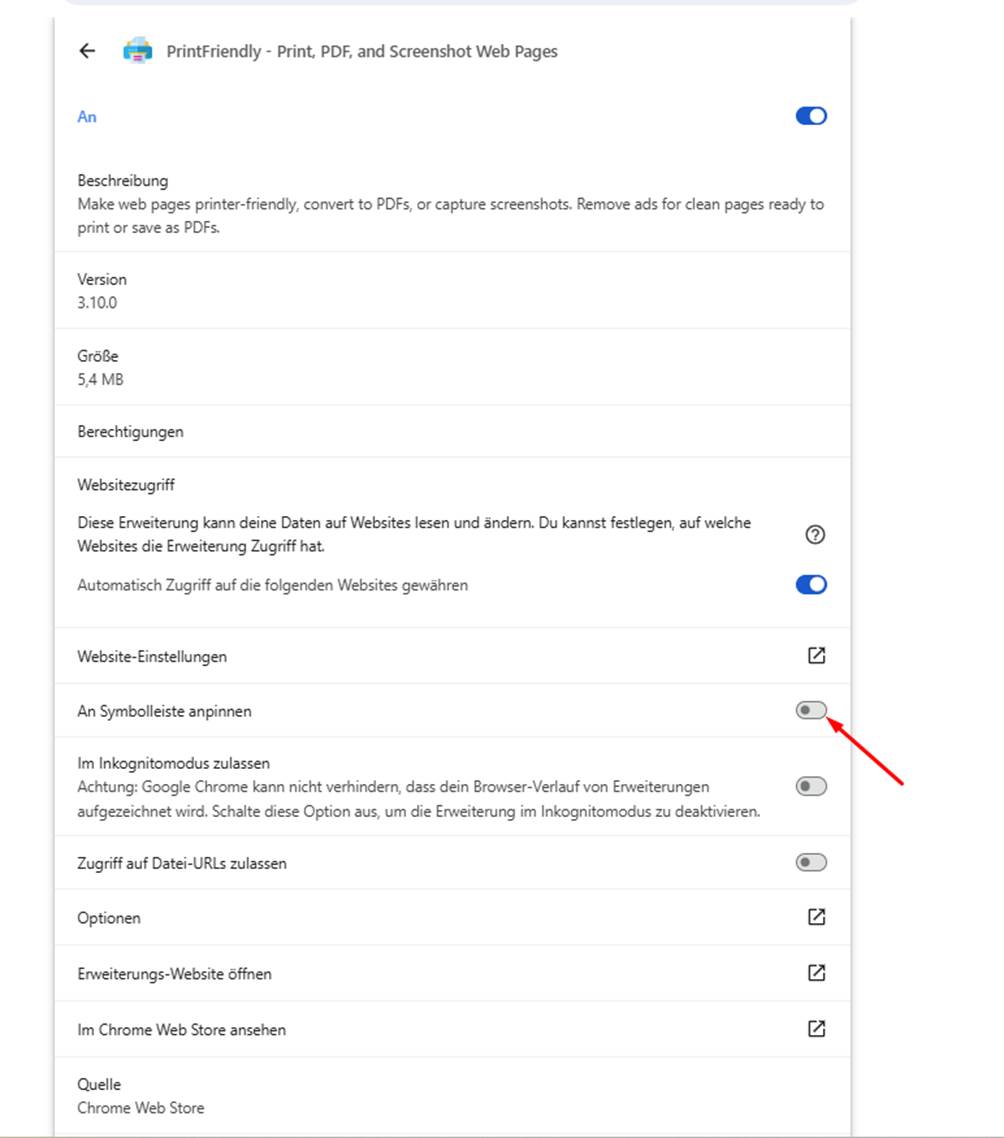Go back using the arrow icon

pos(87,51)
